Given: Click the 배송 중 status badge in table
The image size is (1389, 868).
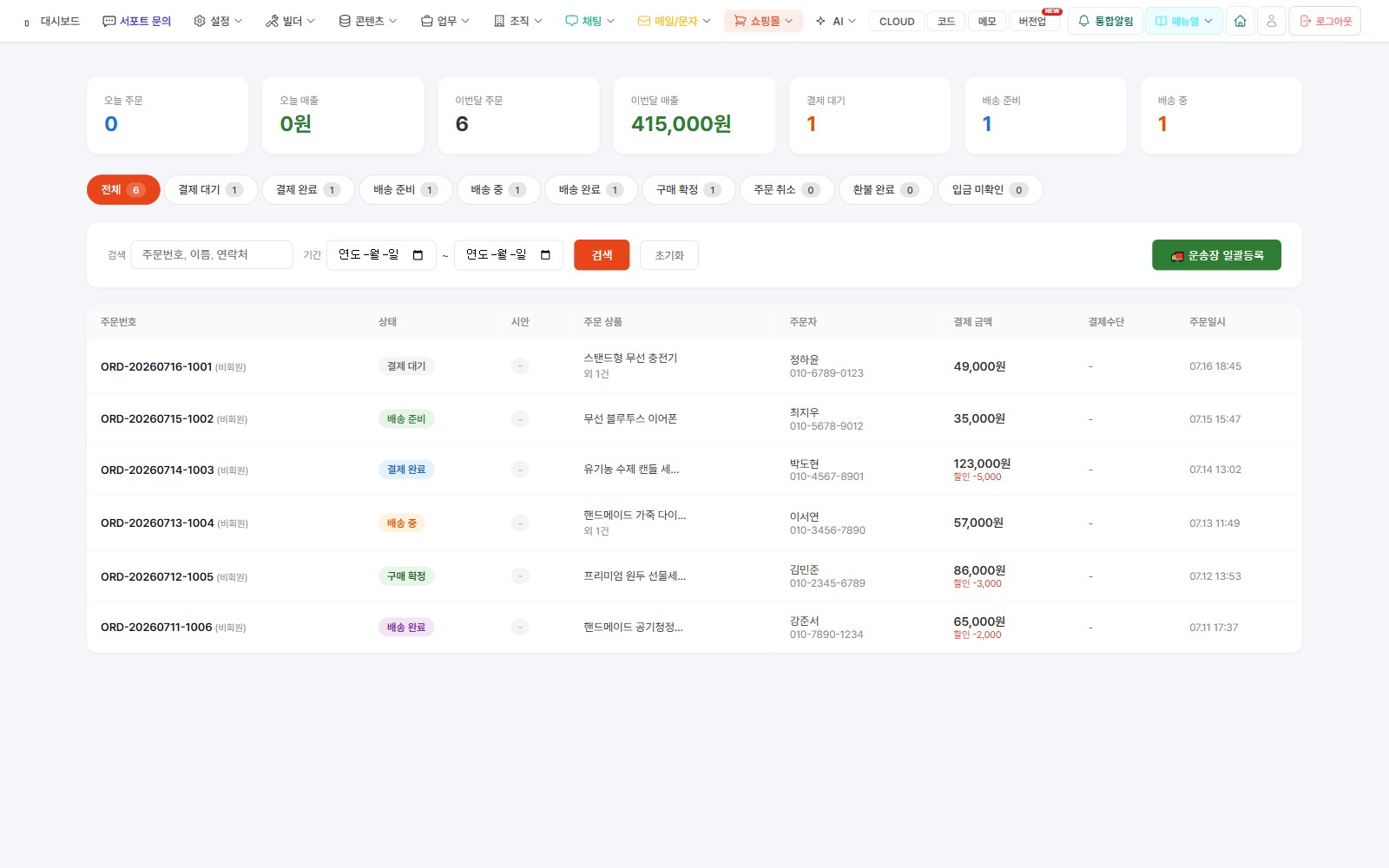Looking at the screenshot, I should [x=402, y=523].
